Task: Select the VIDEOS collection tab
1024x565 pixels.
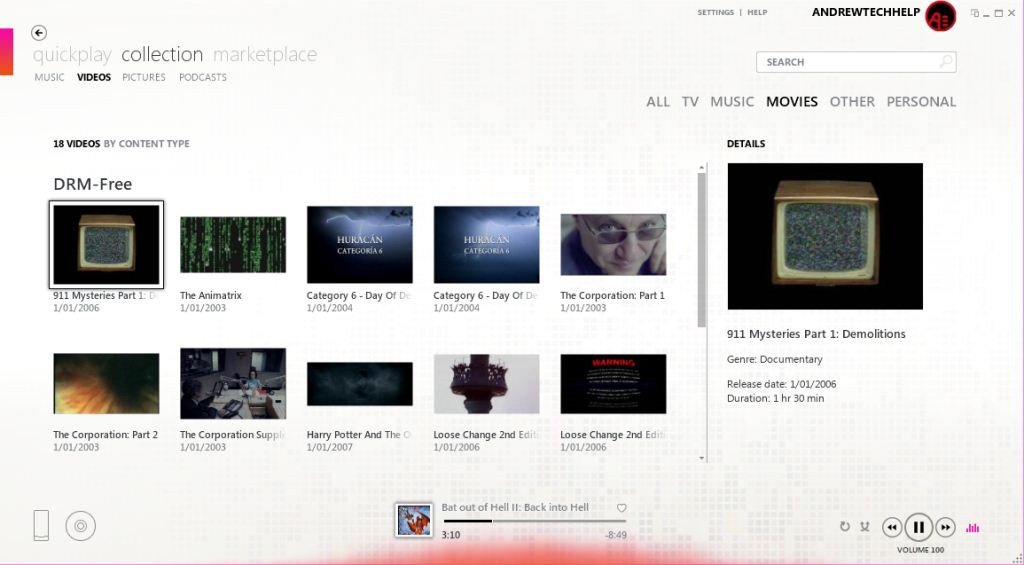Action: [x=94, y=77]
